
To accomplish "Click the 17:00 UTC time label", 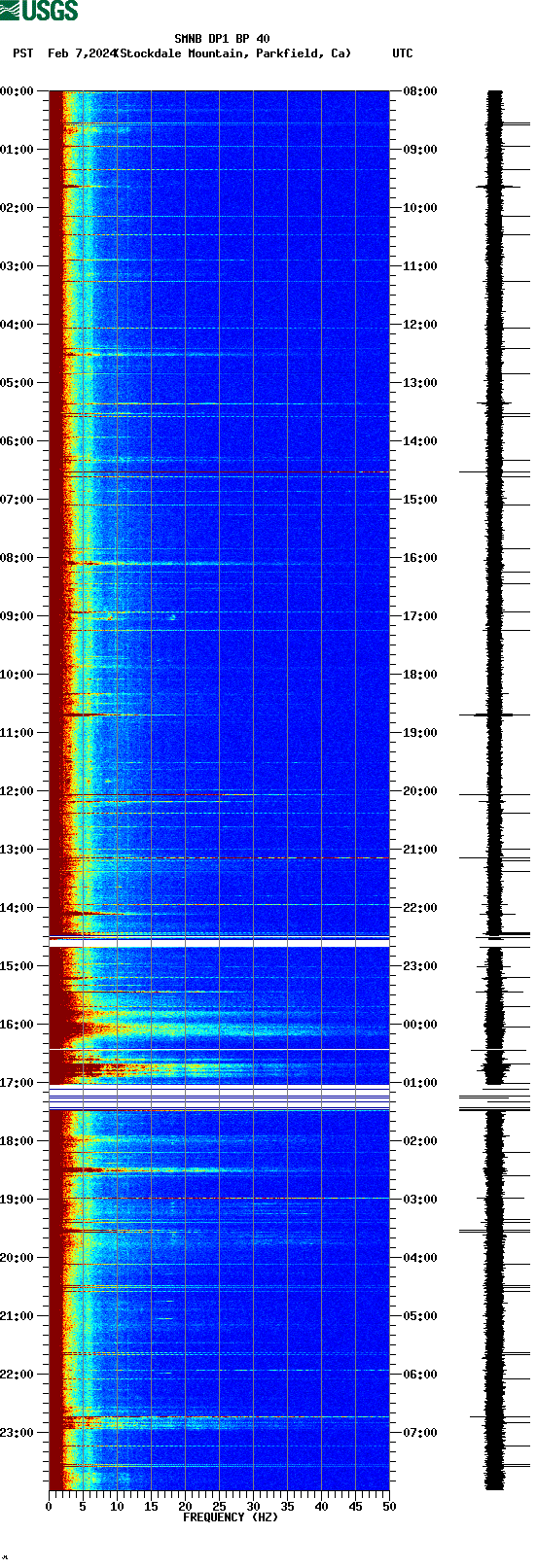I will [x=420, y=616].
